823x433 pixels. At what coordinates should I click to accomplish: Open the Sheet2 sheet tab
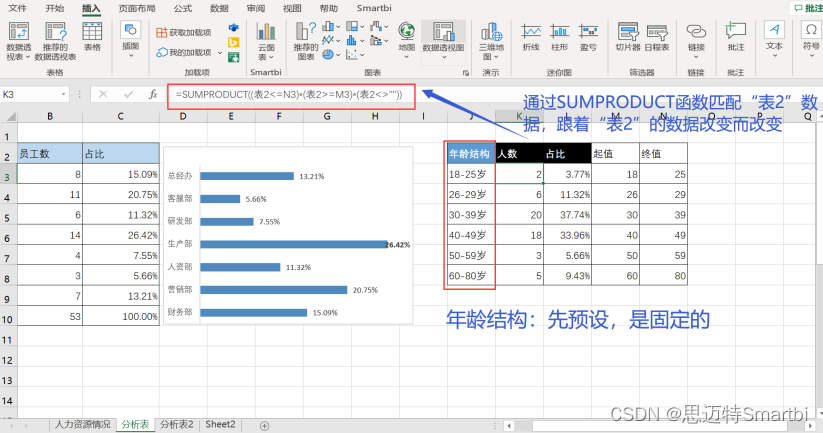[220, 425]
